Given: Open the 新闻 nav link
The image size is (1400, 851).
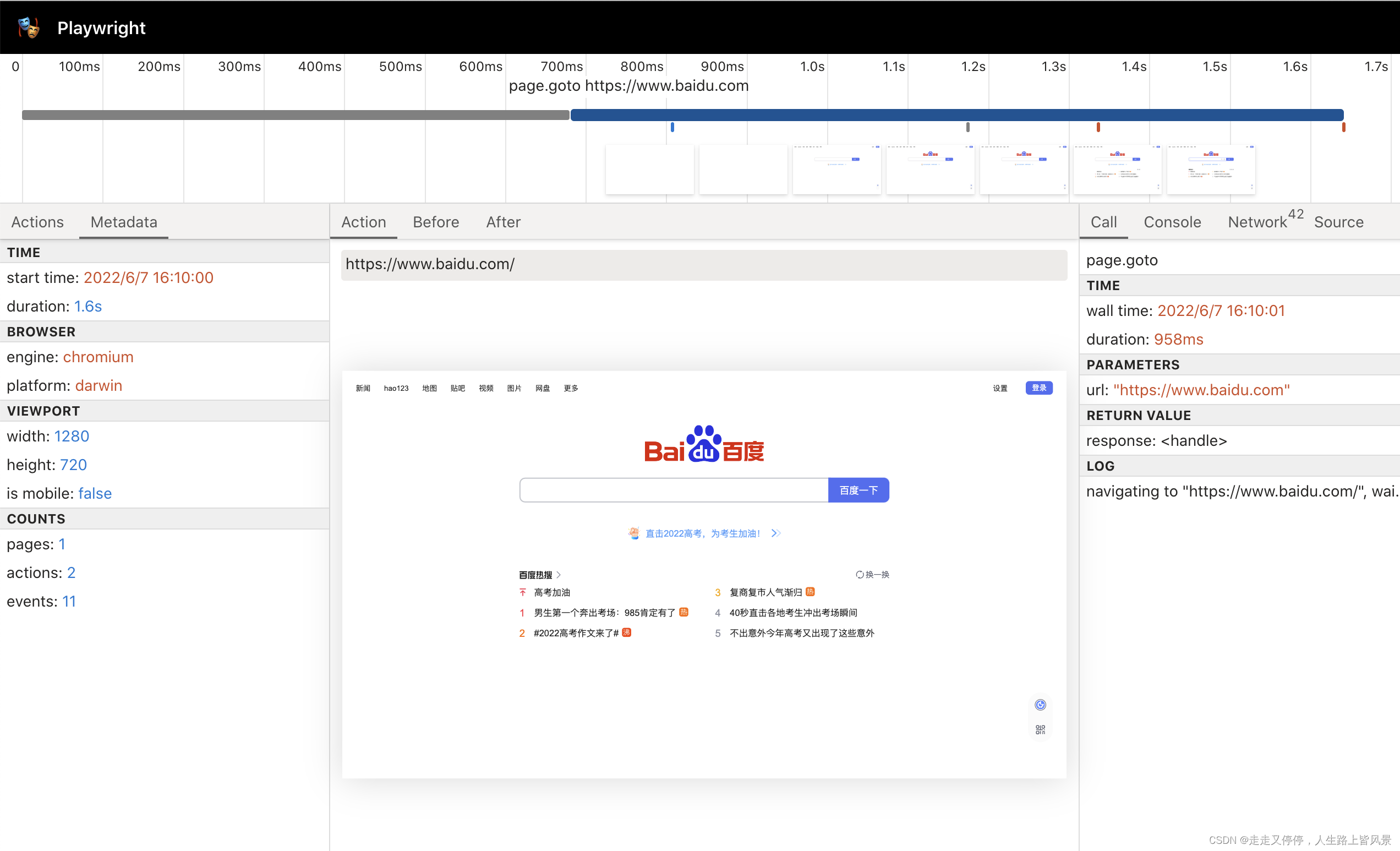Looking at the screenshot, I should pos(363,388).
